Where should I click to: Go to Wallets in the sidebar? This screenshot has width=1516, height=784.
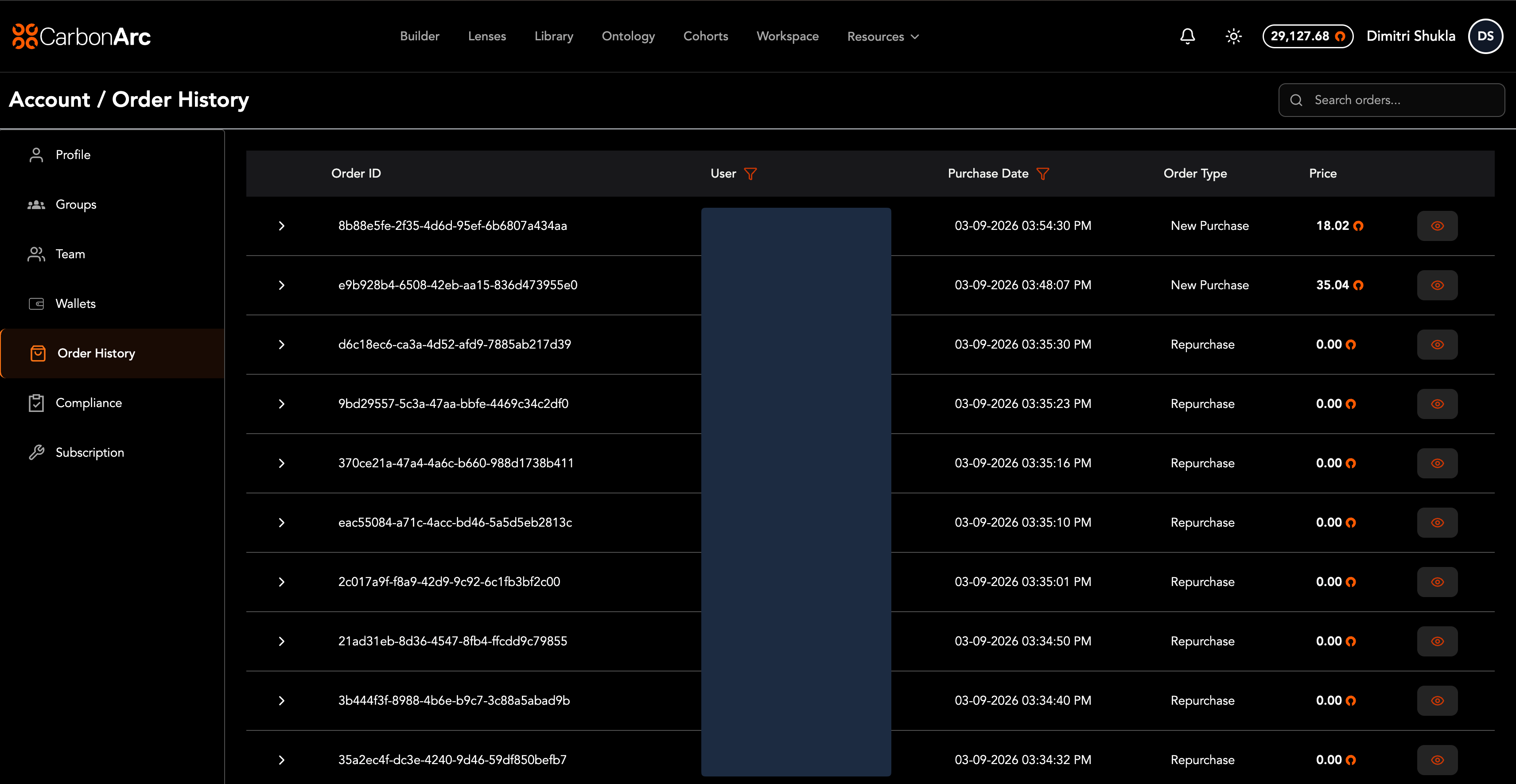click(75, 304)
